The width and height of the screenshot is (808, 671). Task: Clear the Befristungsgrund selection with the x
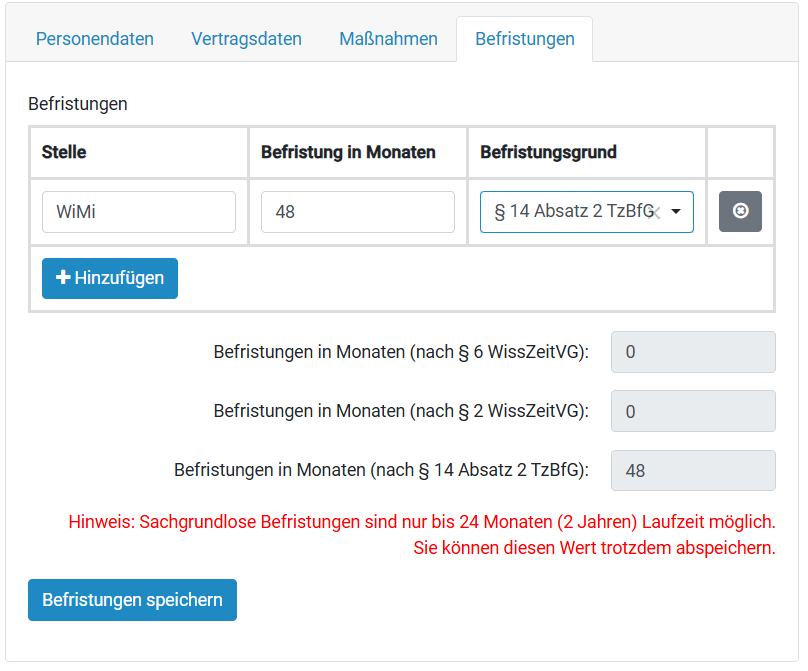[656, 212]
